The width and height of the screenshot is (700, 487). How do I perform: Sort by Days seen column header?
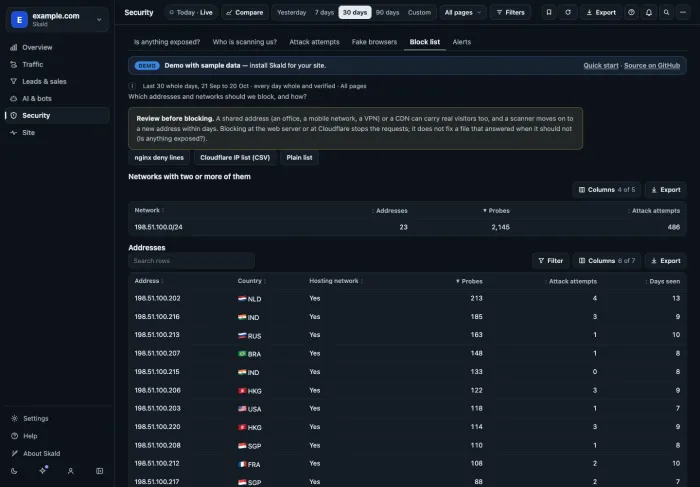pos(662,281)
